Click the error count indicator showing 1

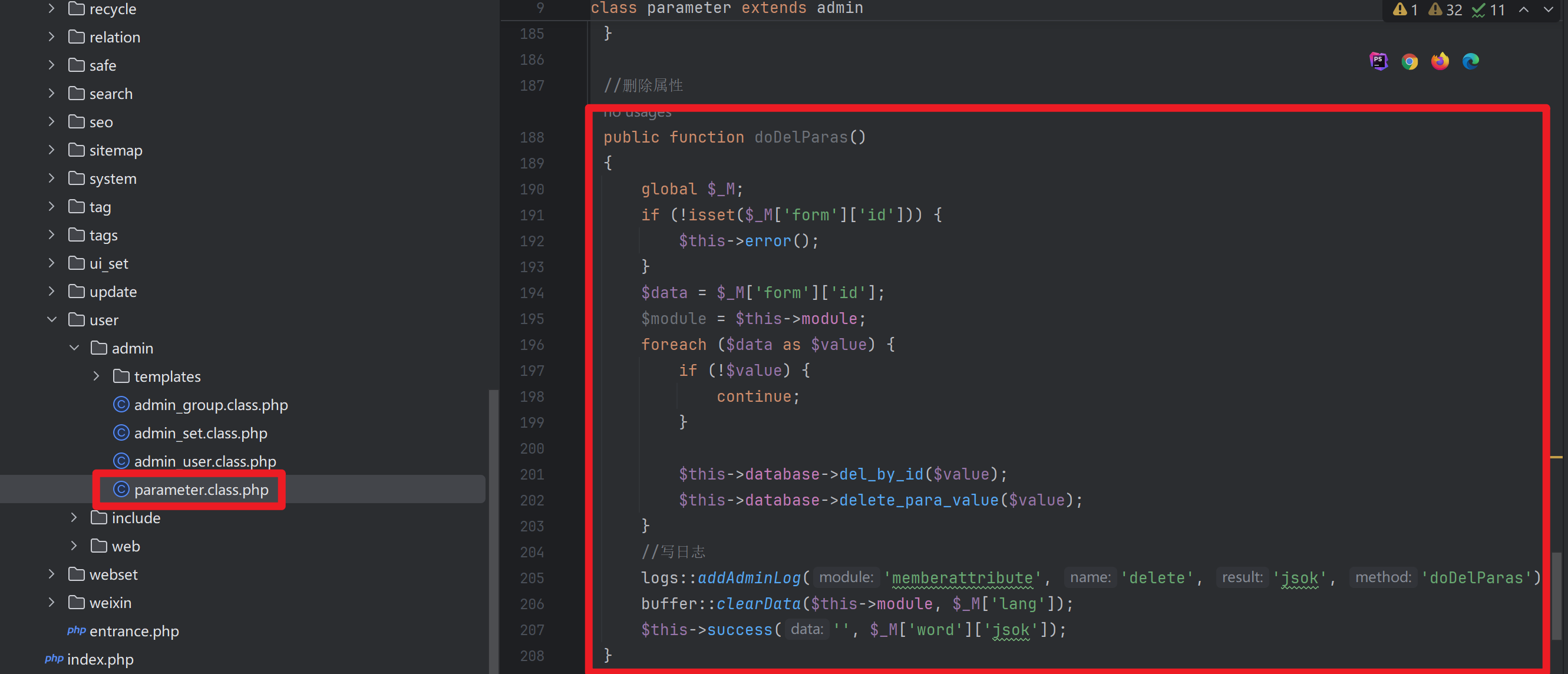point(1405,10)
